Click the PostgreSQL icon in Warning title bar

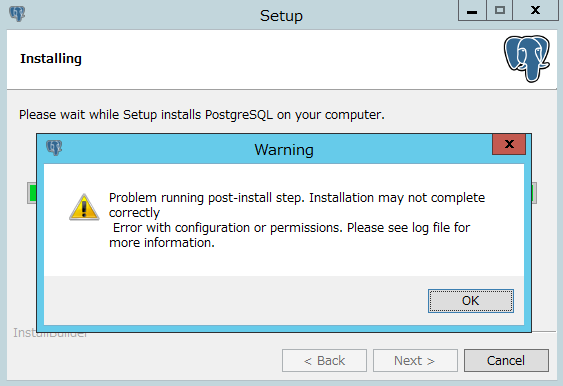point(54,148)
